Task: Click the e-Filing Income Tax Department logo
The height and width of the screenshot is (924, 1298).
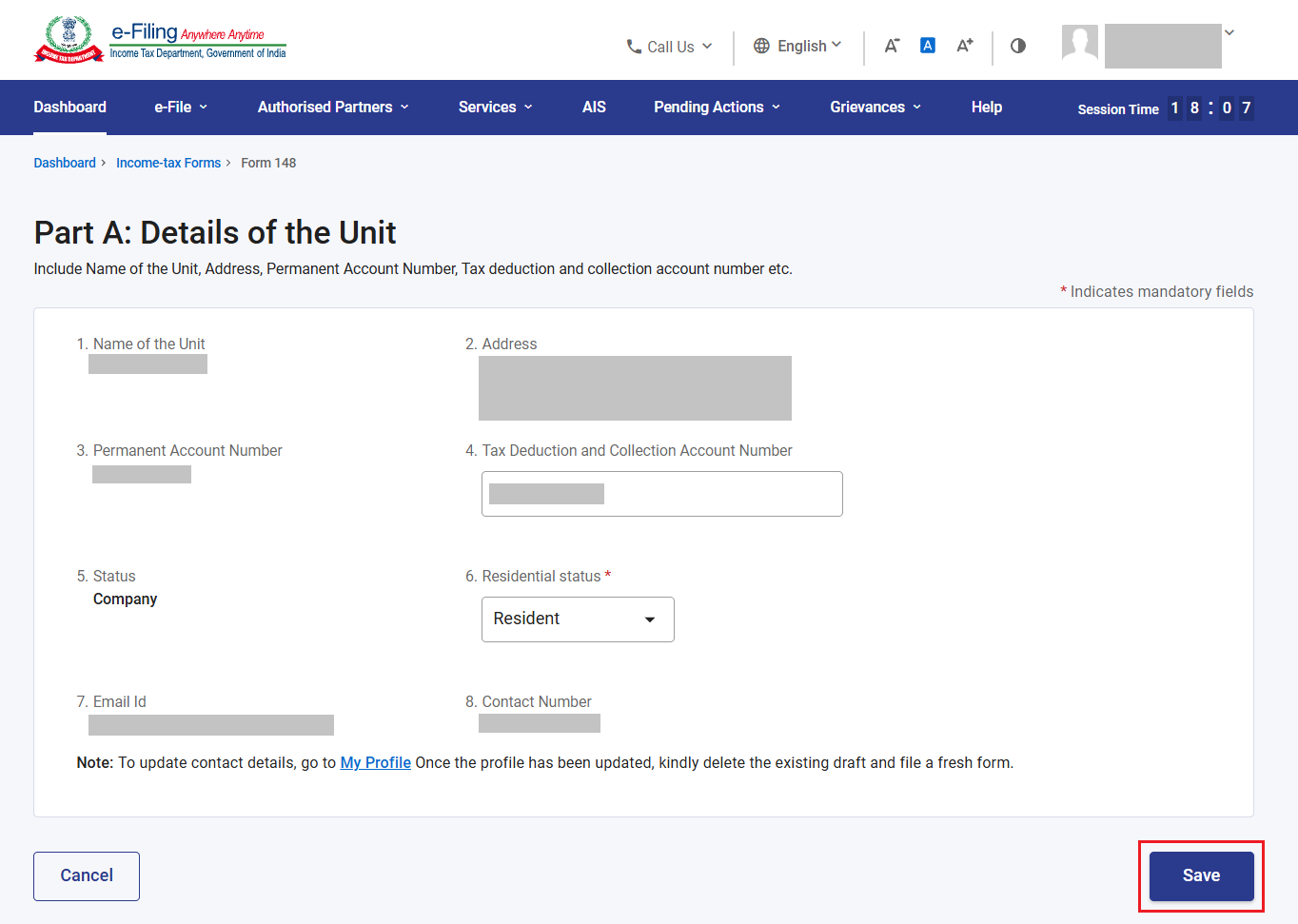Action: [160, 40]
